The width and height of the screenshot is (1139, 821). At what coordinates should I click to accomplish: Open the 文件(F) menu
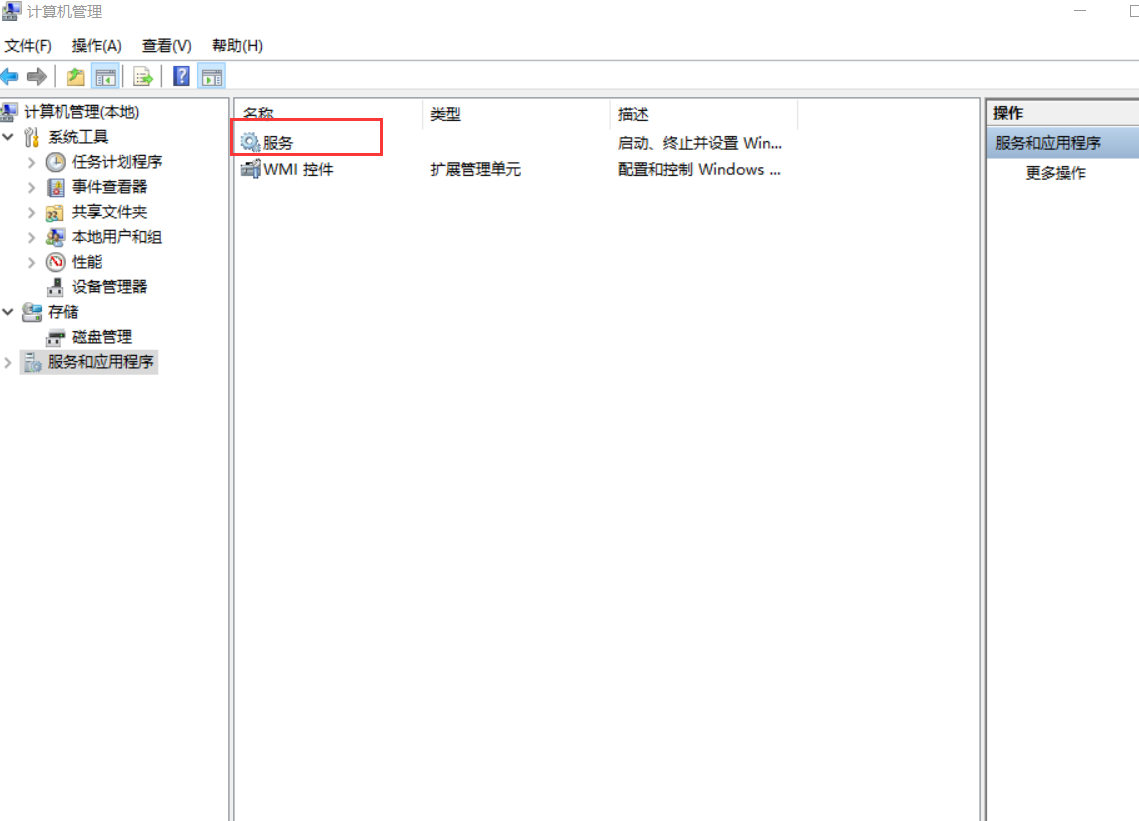tap(27, 46)
